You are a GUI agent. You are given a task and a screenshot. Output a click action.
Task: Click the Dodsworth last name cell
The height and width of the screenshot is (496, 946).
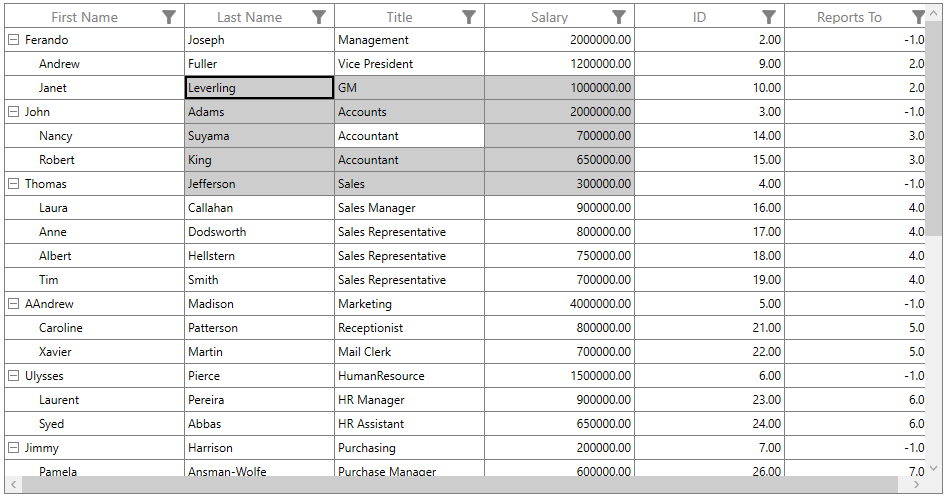click(x=259, y=232)
